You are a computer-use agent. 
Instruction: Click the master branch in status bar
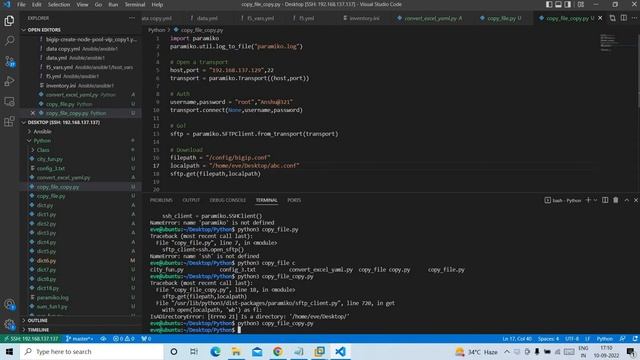(80, 339)
